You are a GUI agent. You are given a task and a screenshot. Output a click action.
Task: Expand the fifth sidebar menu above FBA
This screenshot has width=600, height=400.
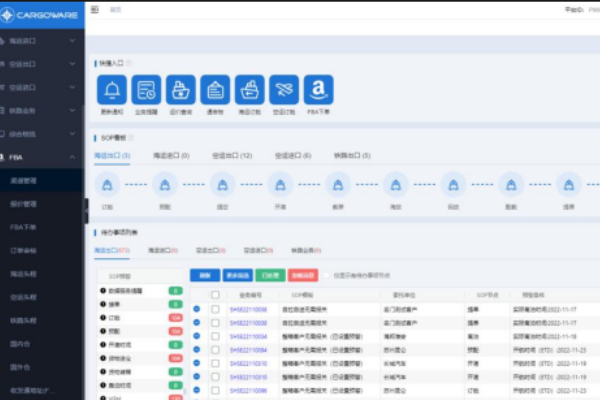(x=72, y=134)
